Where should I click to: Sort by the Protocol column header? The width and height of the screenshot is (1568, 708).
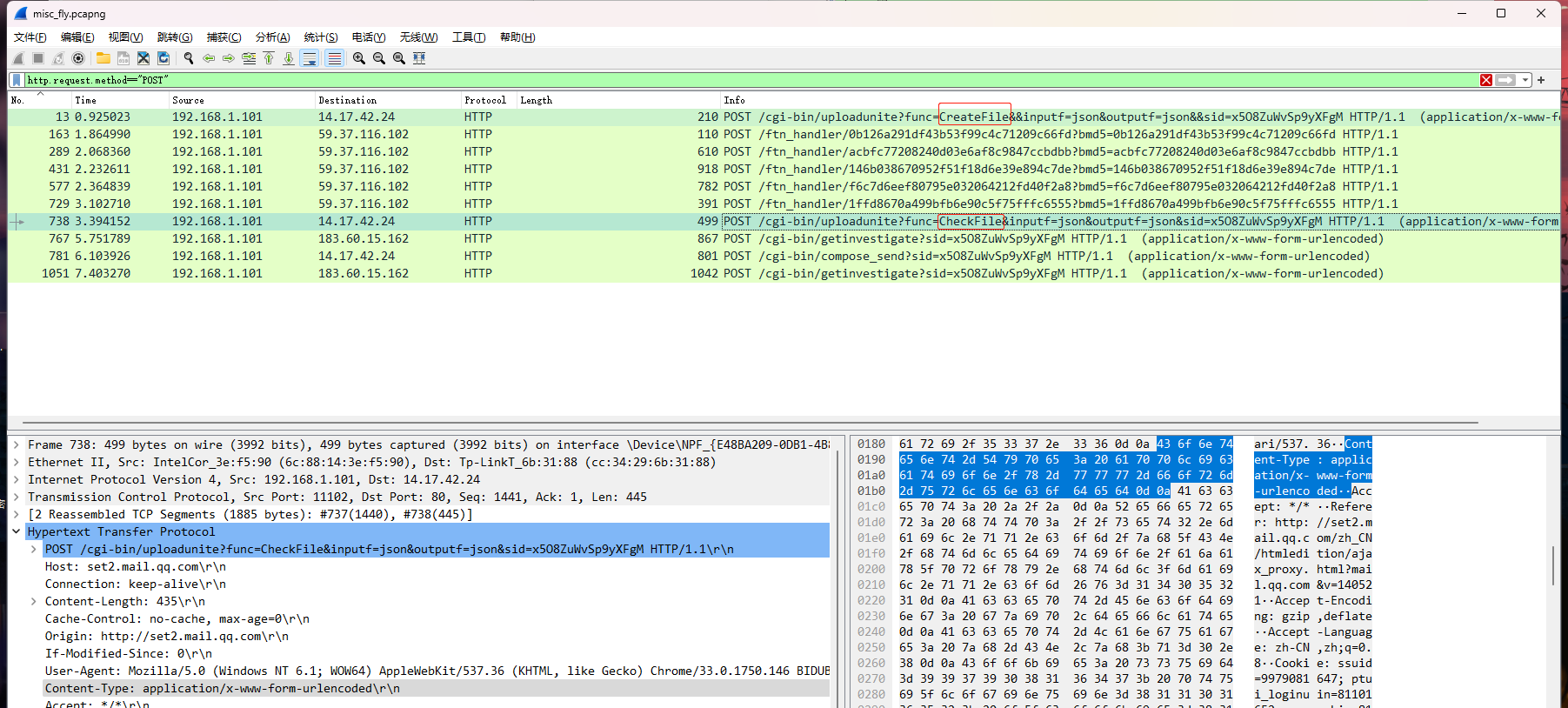click(489, 100)
